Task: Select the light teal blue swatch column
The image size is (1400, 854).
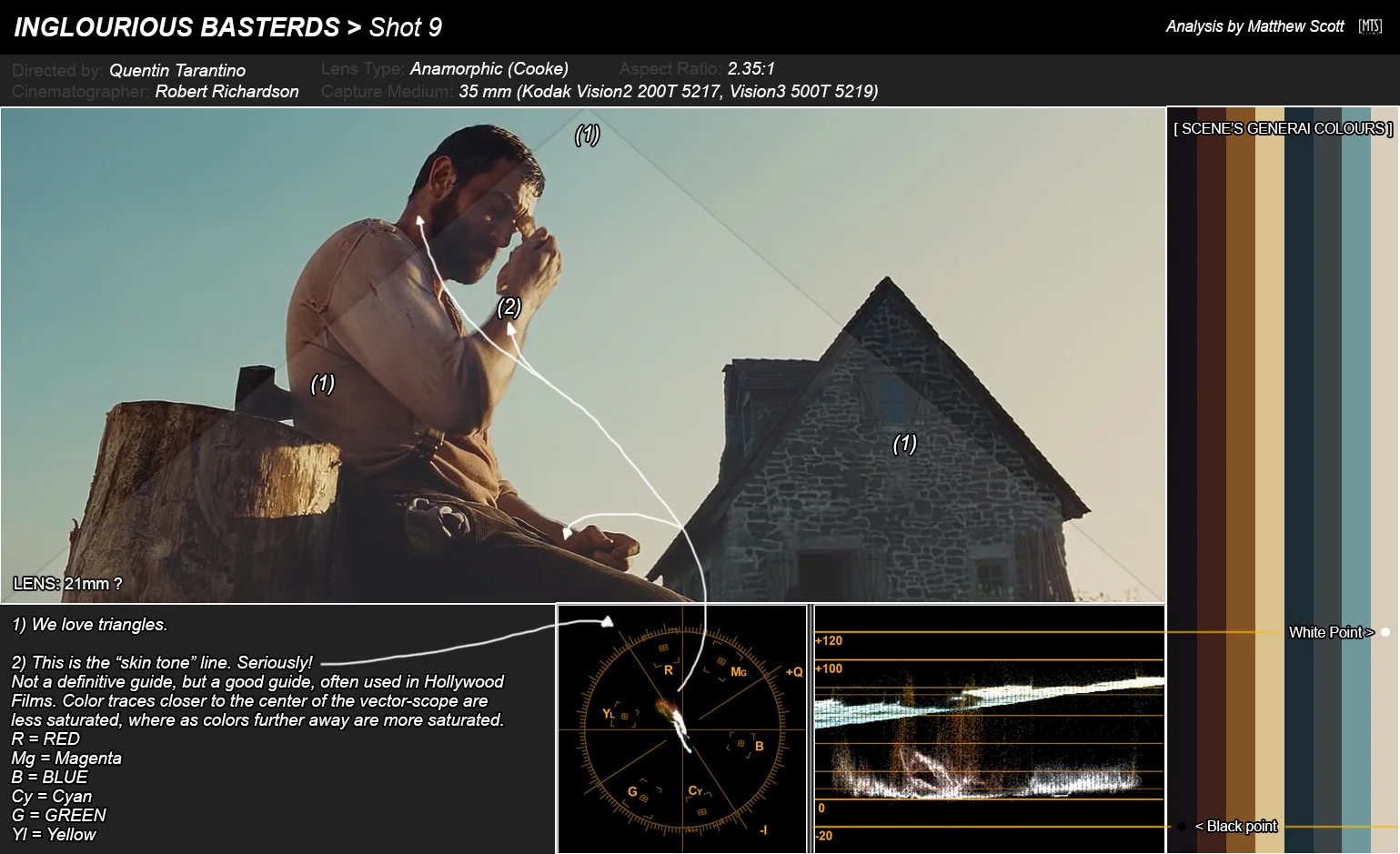Action: point(1356,480)
